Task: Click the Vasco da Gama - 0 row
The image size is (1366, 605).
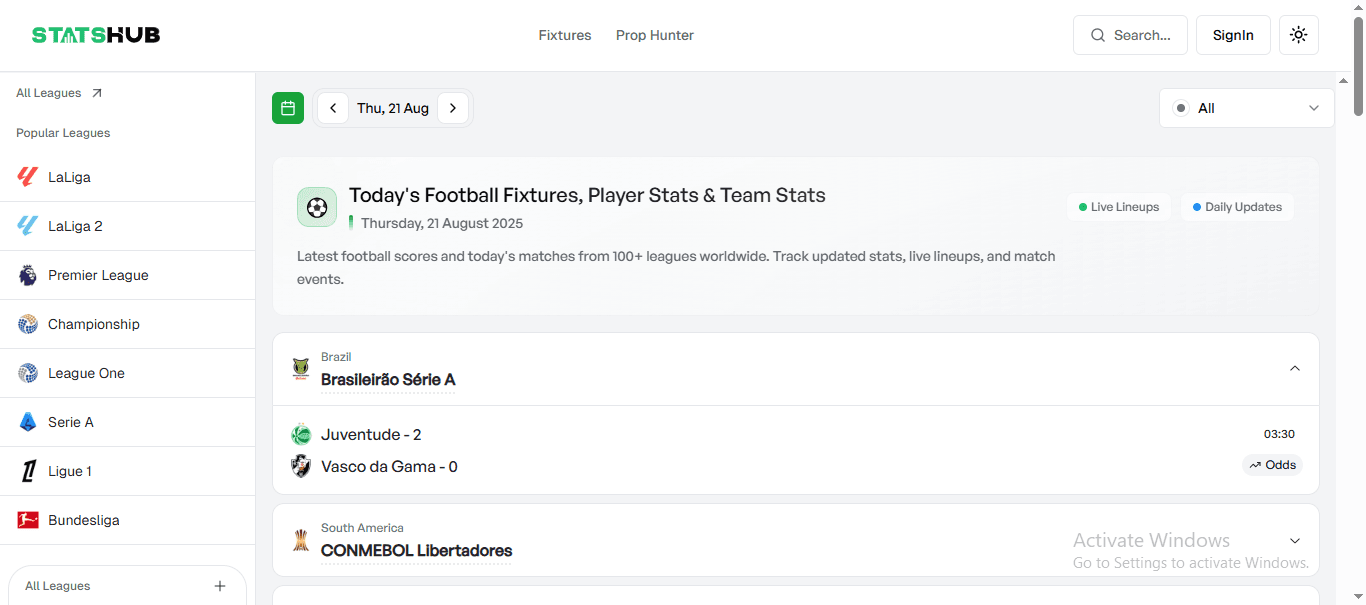Action: [x=389, y=467]
